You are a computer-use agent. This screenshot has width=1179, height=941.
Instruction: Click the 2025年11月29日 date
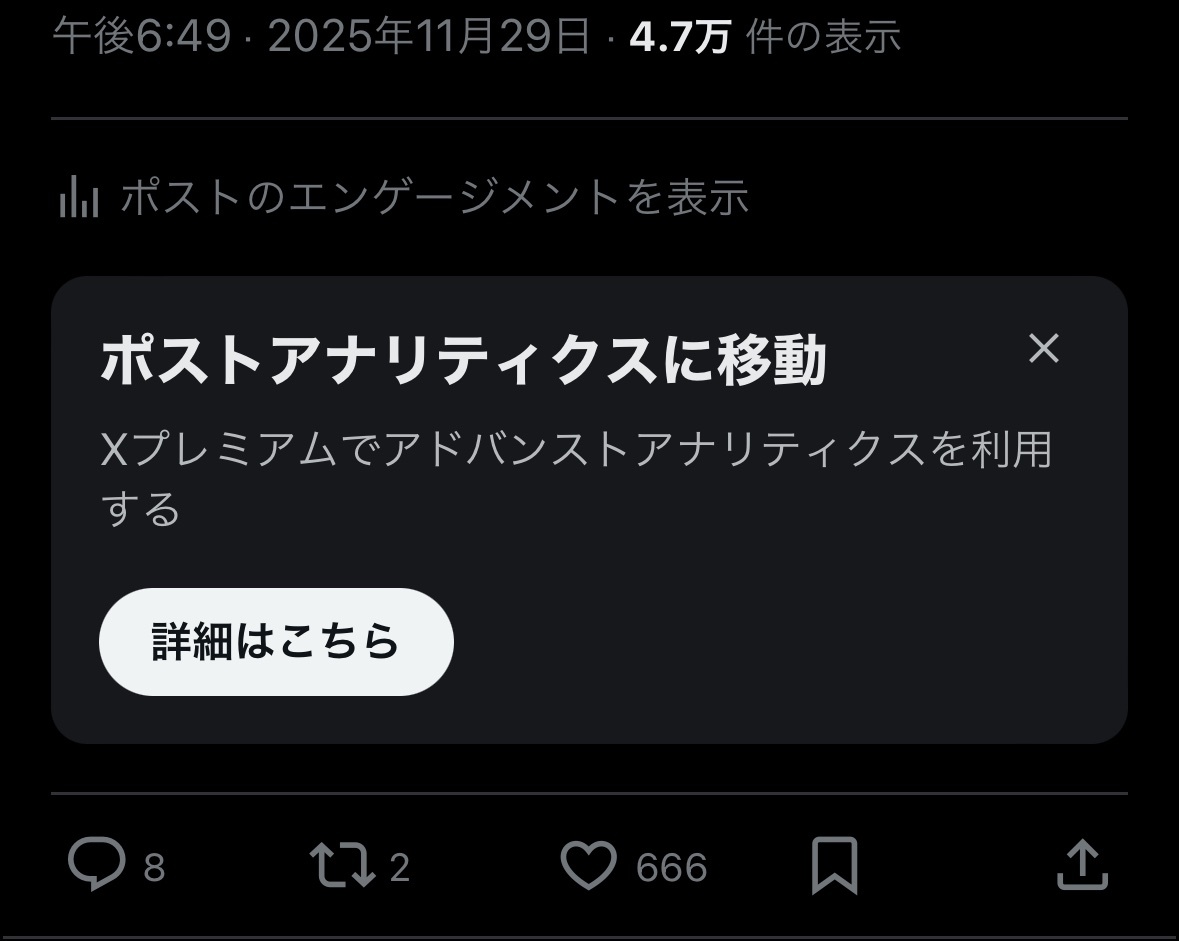coord(429,36)
